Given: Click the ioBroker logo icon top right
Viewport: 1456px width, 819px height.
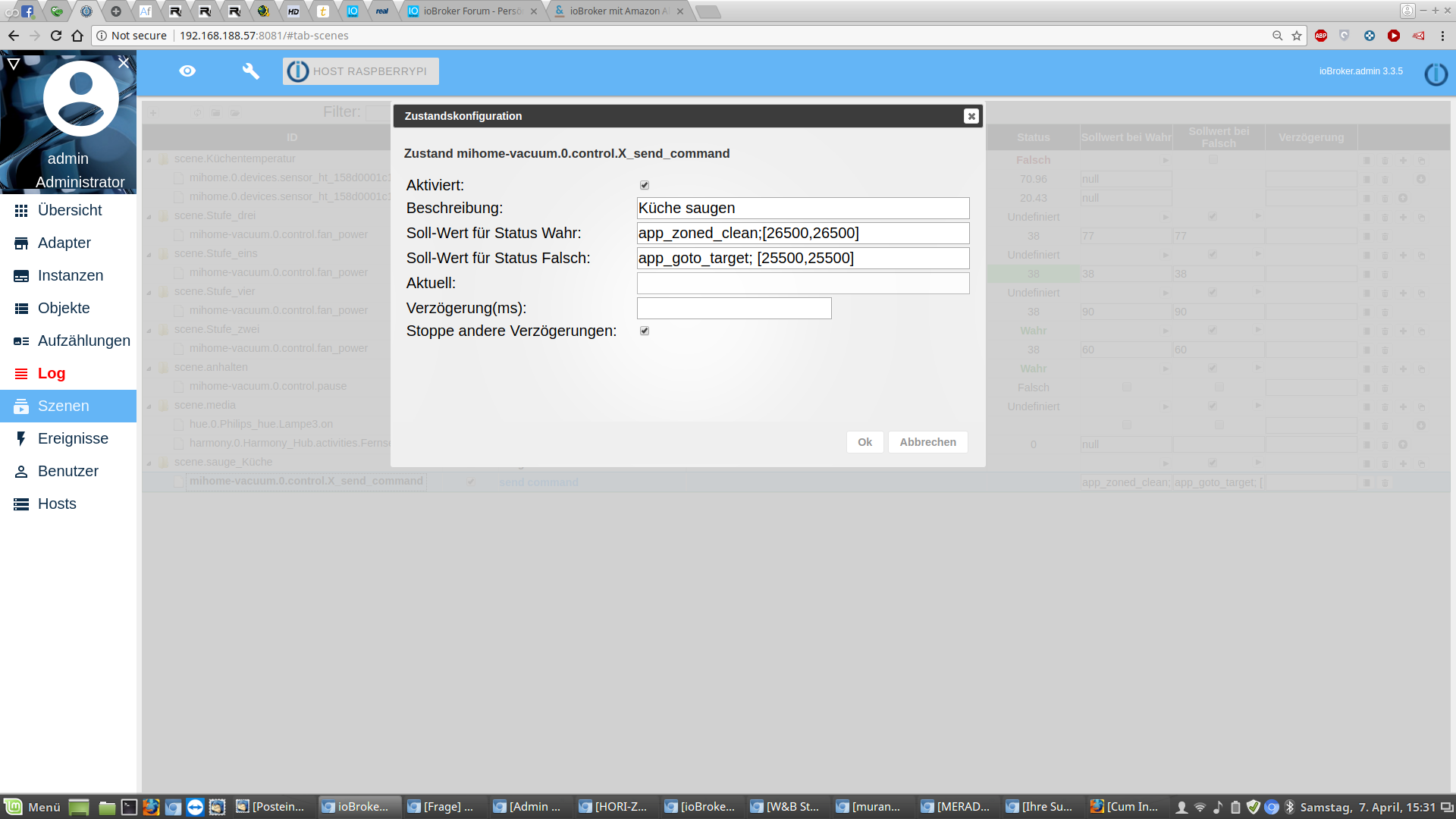Looking at the screenshot, I should tap(1436, 74).
